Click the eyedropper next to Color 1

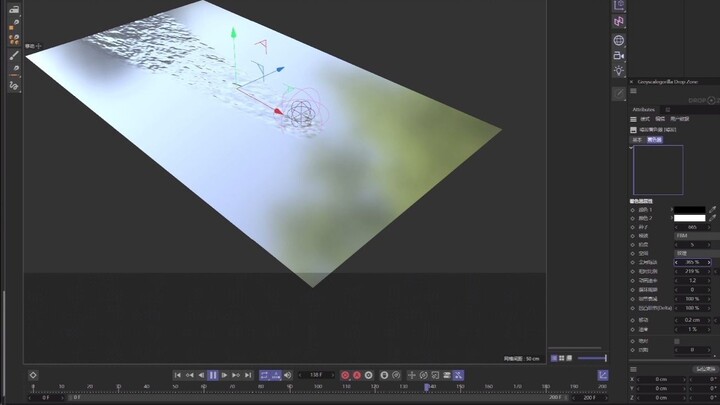coord(713,210)
